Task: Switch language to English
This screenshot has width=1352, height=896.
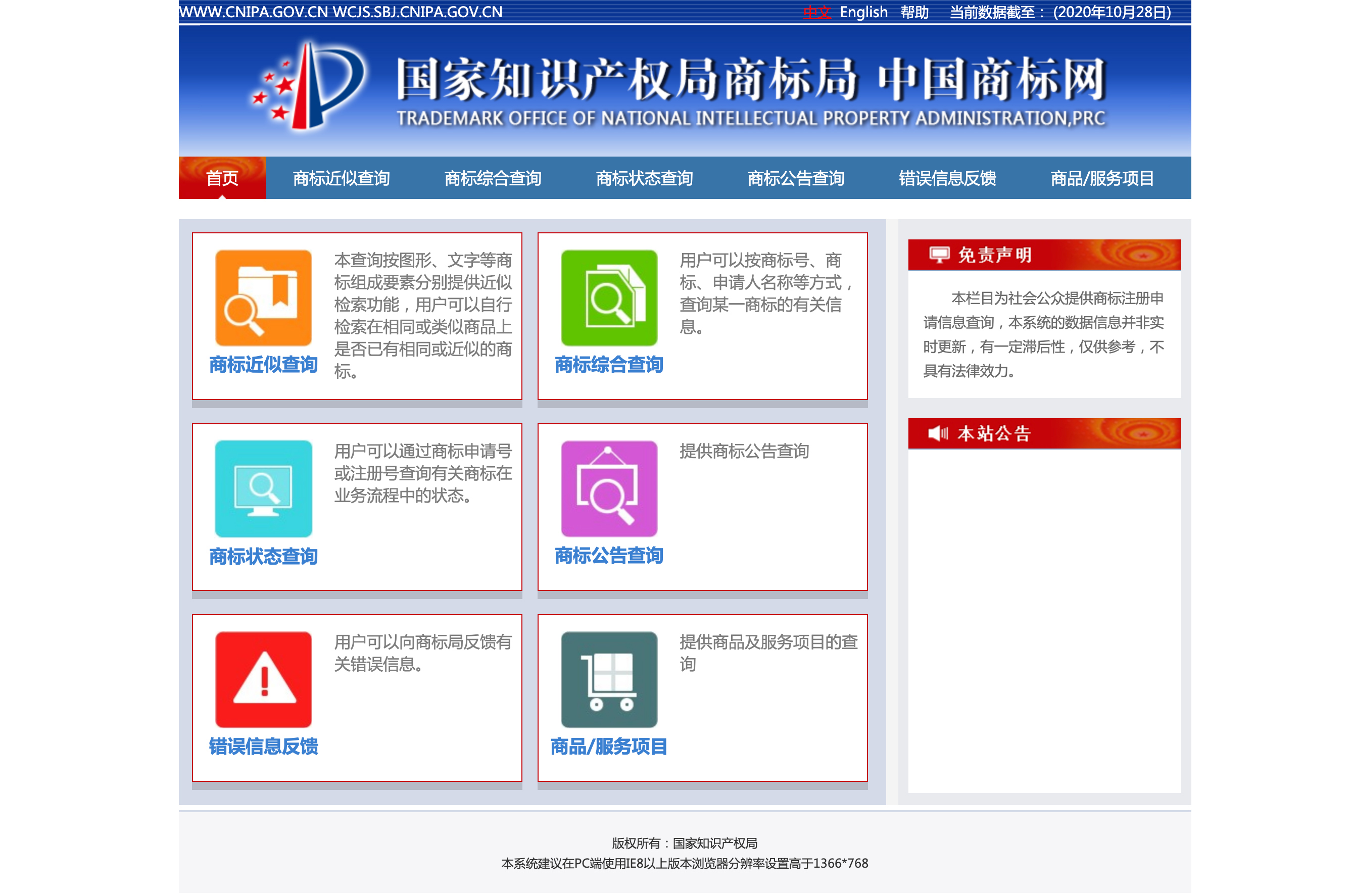Action: 863,12
